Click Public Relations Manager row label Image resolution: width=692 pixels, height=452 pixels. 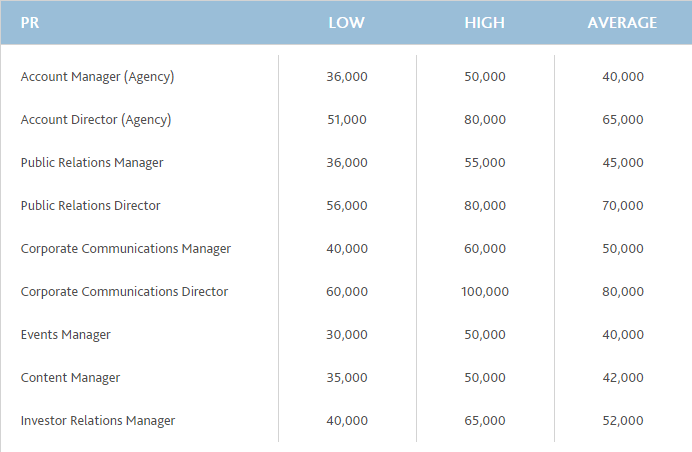(x=92, y=163)
